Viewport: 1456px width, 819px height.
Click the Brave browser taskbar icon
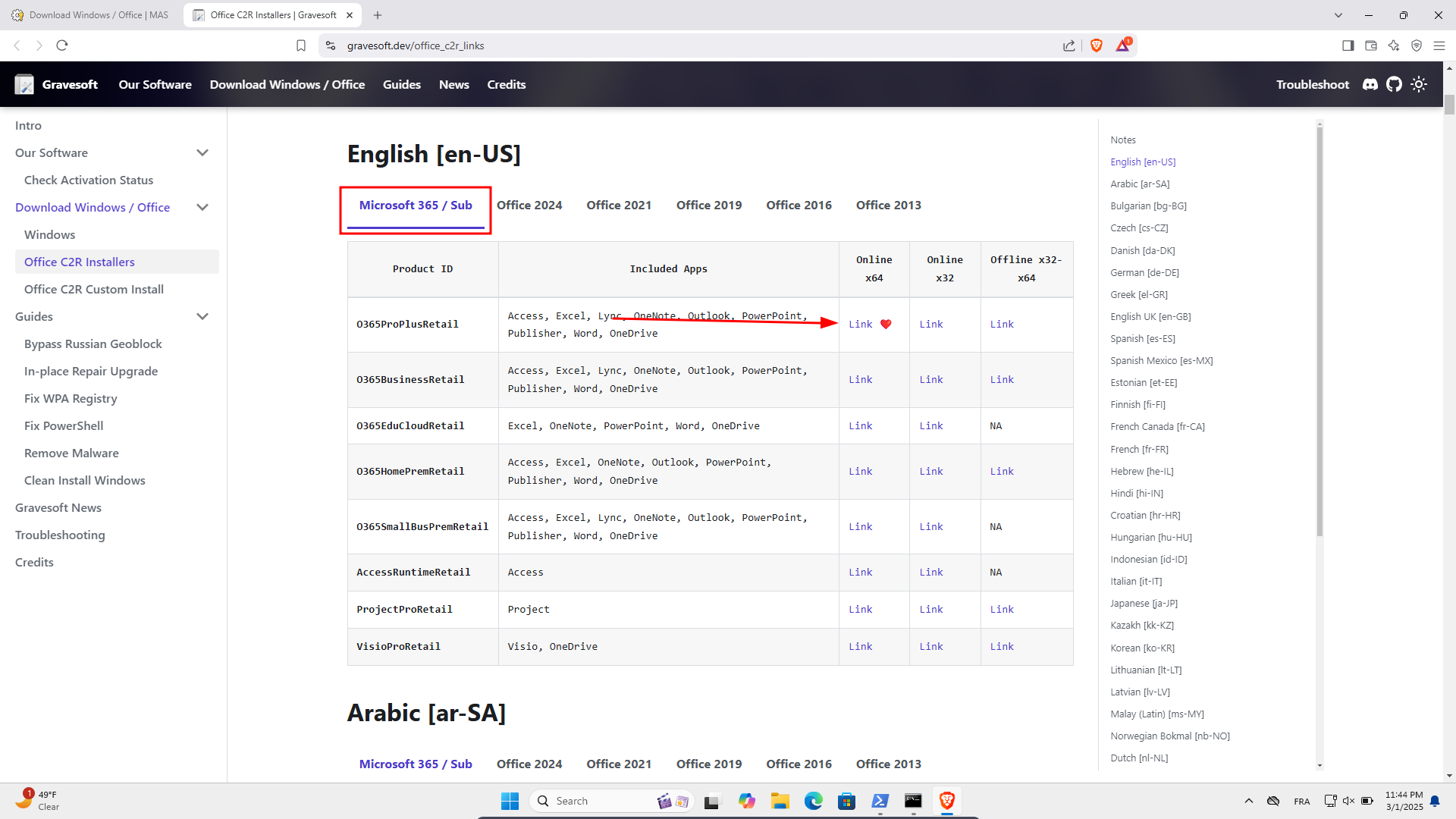click(946, 801)
